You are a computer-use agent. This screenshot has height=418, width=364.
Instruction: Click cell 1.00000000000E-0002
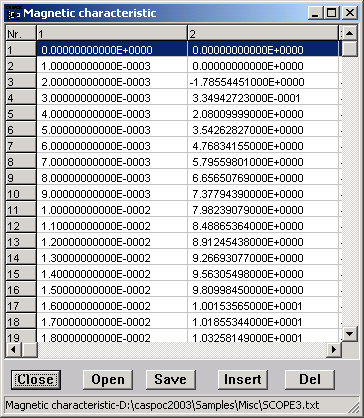tap(112, 209)
